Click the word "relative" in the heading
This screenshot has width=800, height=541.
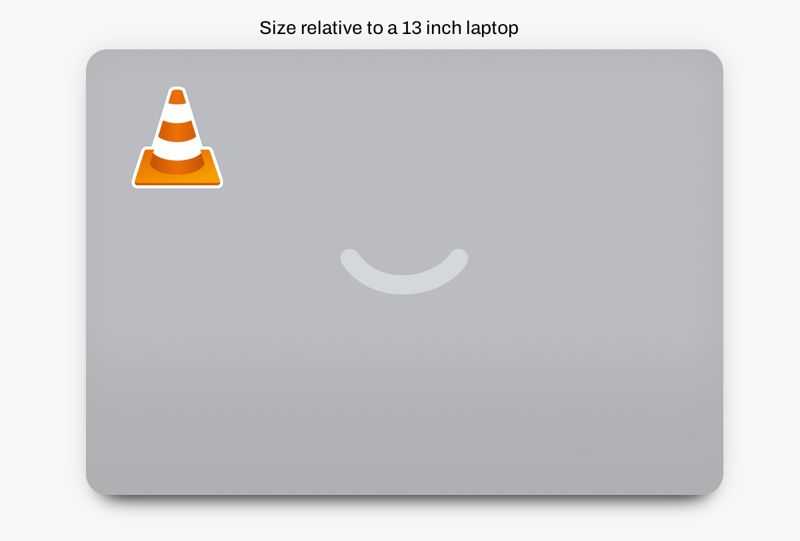click(x=331, y=28)
